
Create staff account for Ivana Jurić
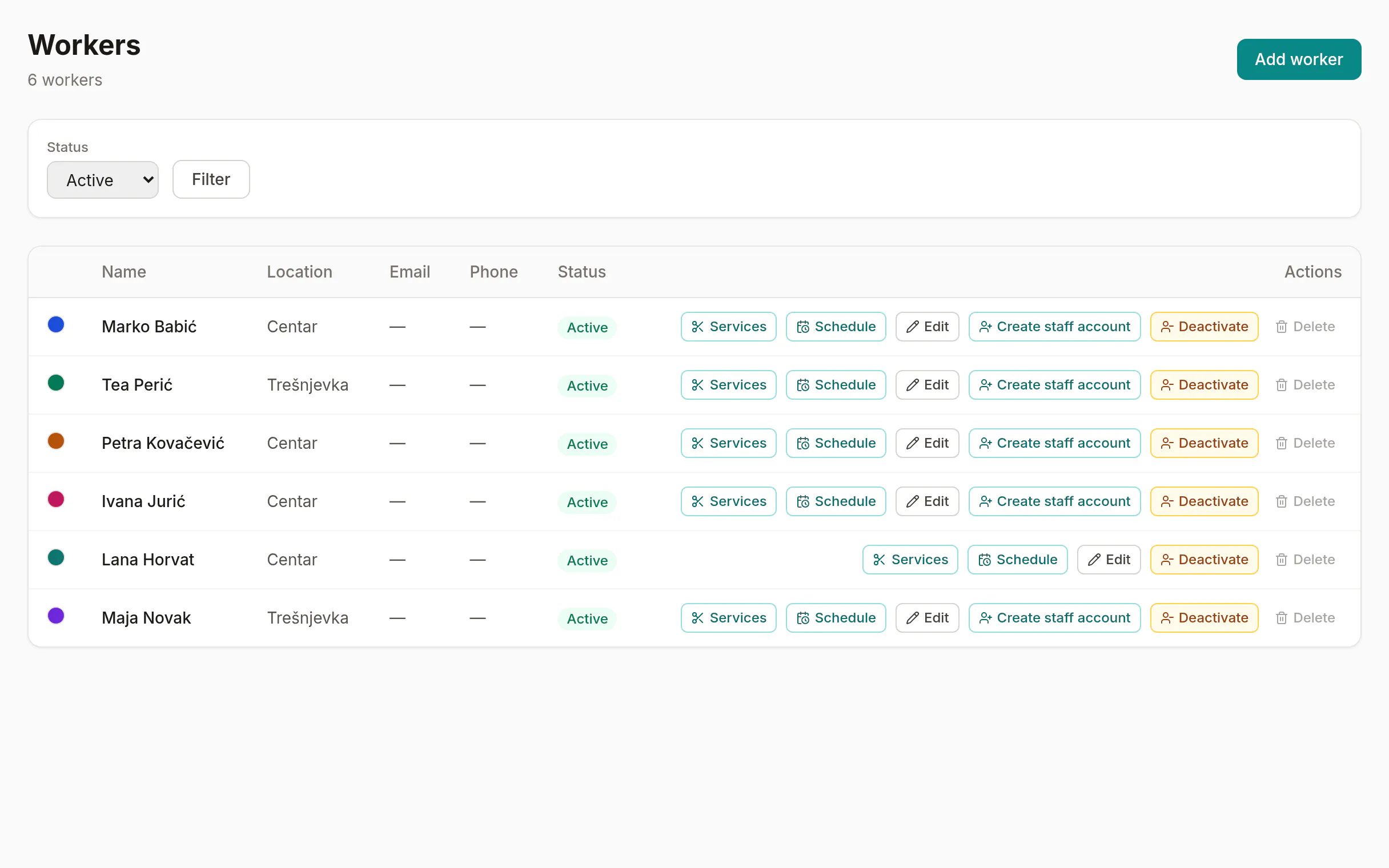(1054, 501)
